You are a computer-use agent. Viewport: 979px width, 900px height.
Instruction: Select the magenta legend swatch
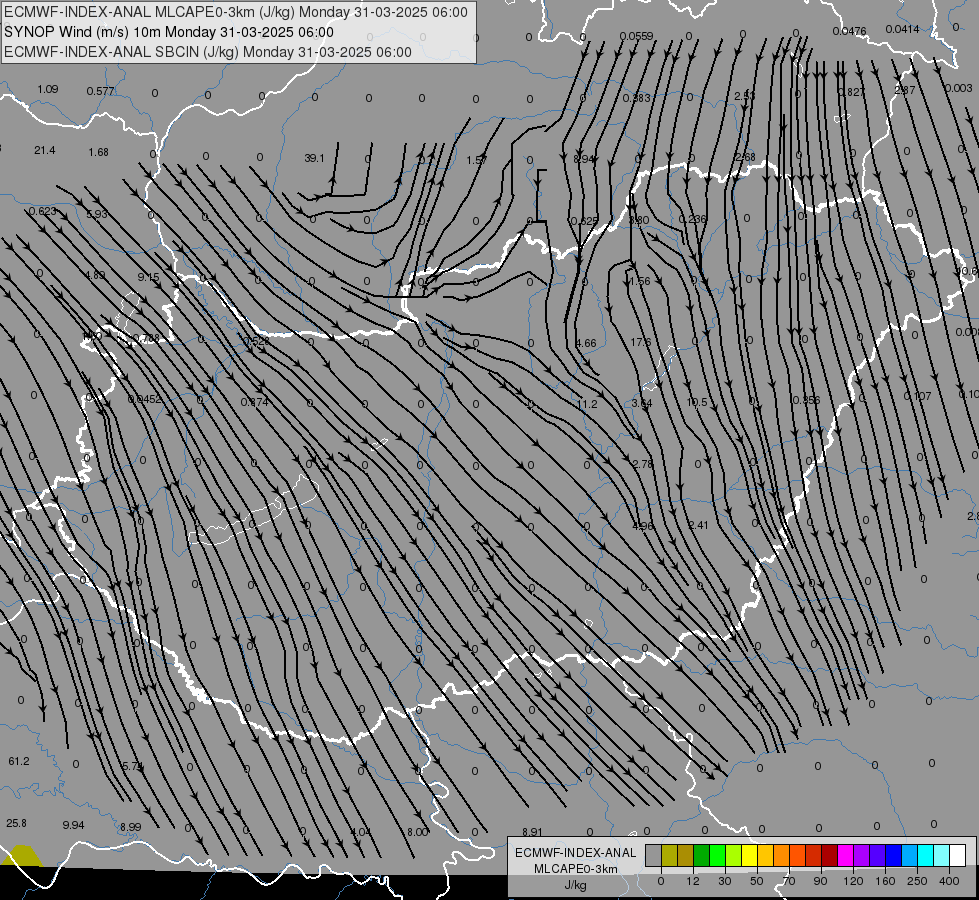[x=845, y=855]
